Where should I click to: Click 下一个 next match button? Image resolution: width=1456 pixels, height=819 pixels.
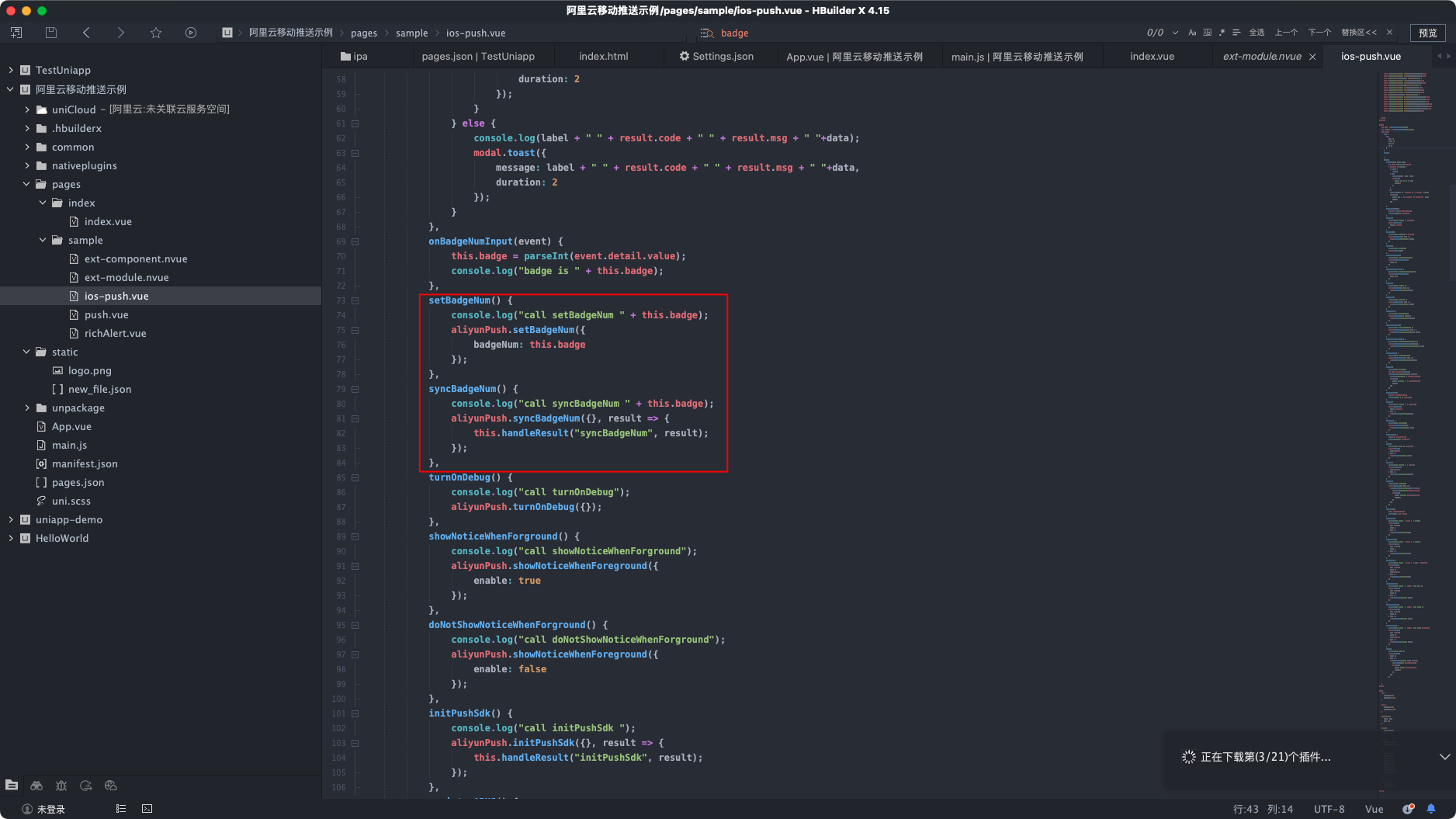point(1319,33)
